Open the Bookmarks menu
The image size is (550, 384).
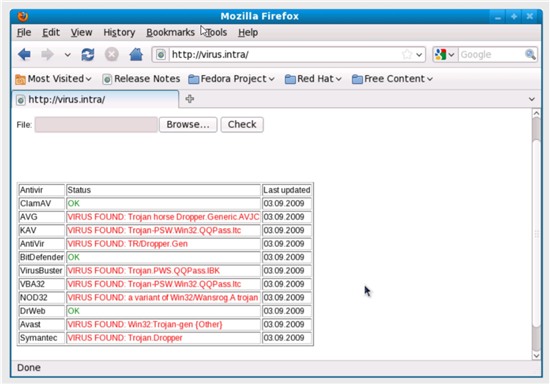pos(170,33)
